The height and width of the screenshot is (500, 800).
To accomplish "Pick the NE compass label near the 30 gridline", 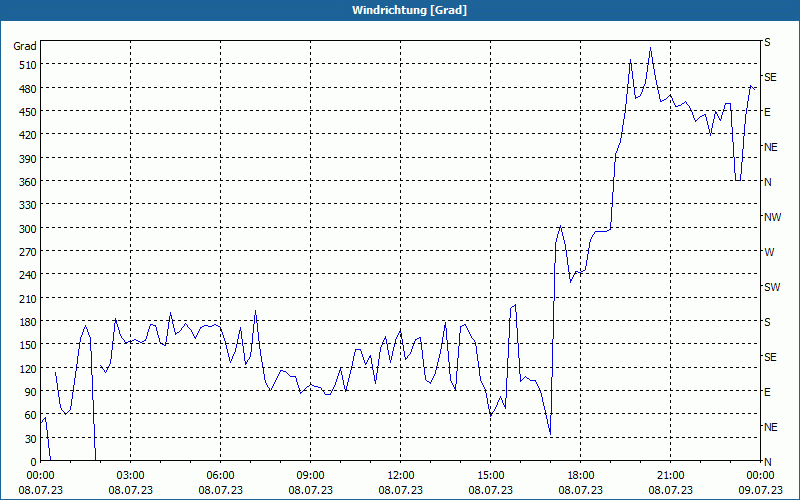I will point(770,427).
